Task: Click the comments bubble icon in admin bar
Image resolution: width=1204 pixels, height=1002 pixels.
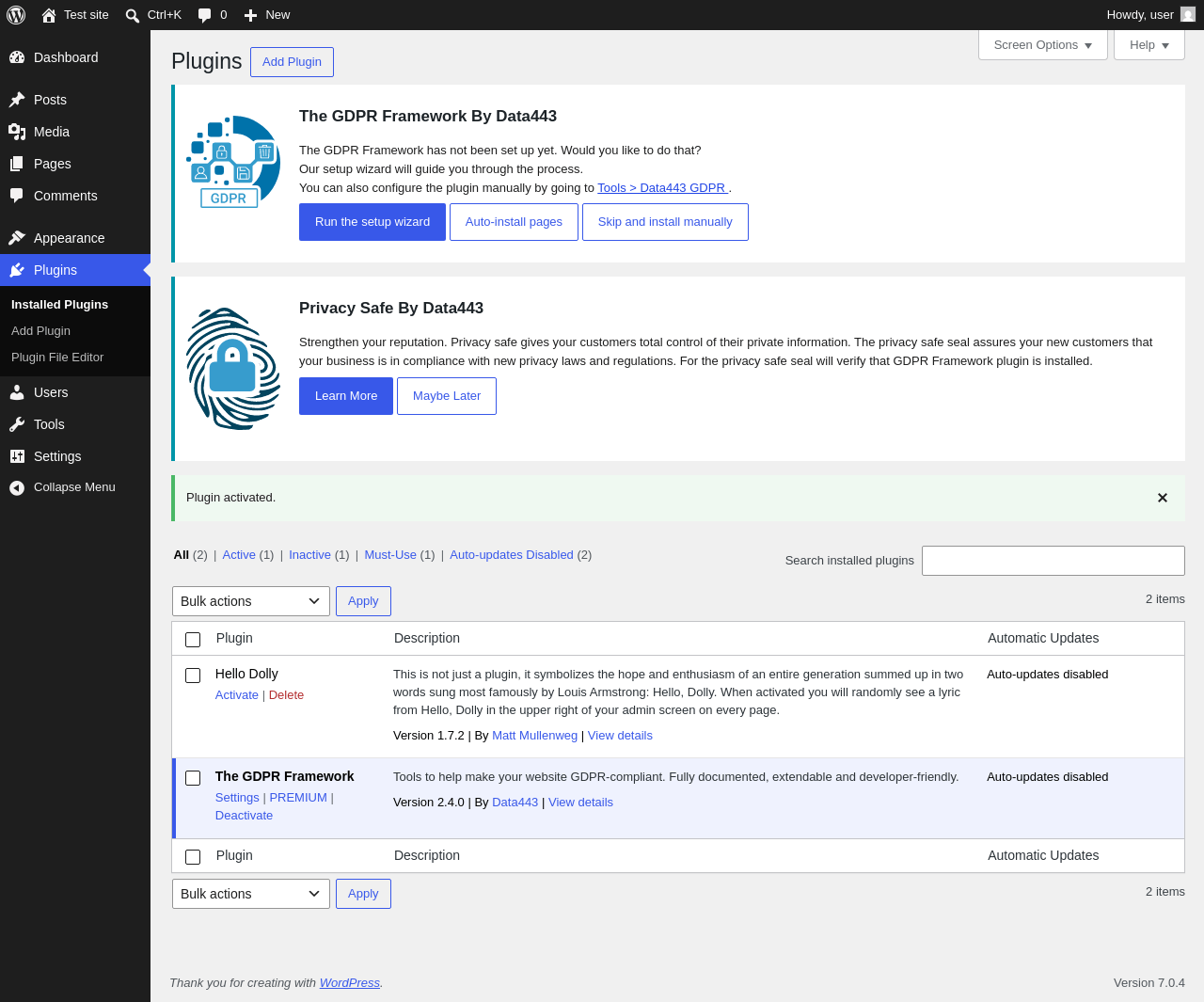Action: point(205,15)
